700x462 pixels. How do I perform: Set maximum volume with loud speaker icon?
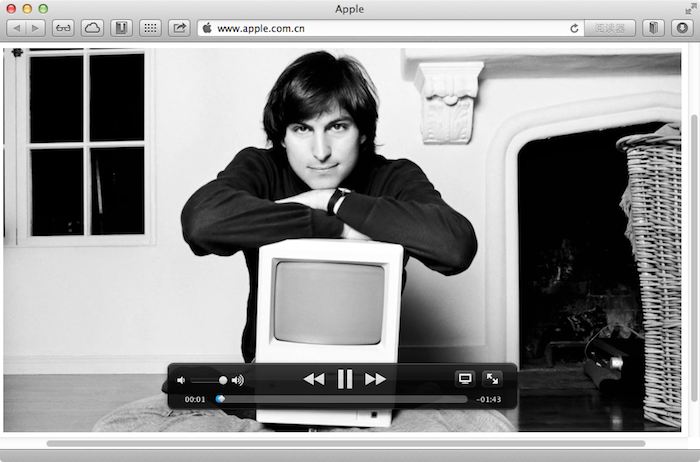coord(238,380)
